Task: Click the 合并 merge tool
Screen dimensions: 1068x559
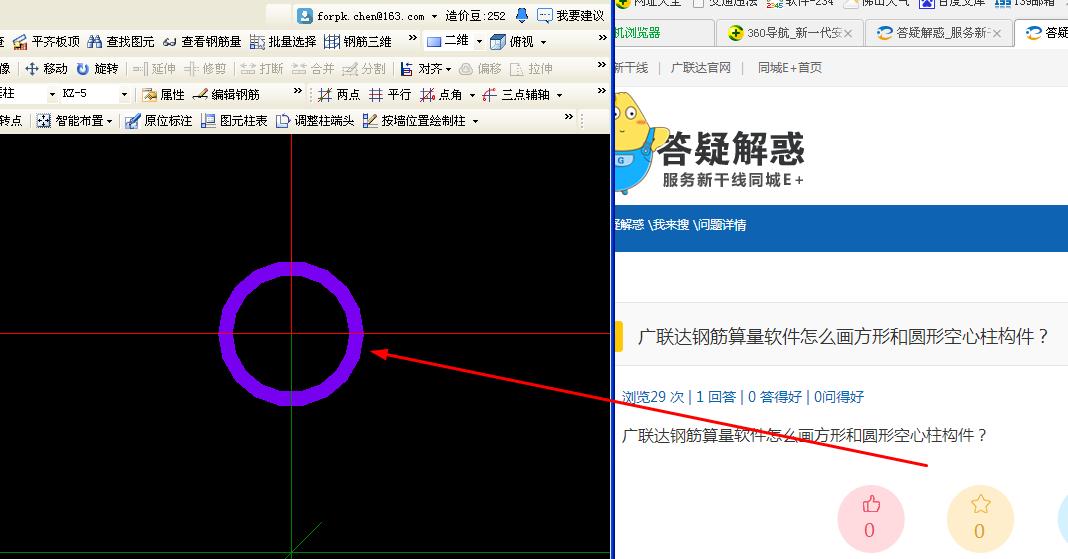Action: tap(313, 69)
